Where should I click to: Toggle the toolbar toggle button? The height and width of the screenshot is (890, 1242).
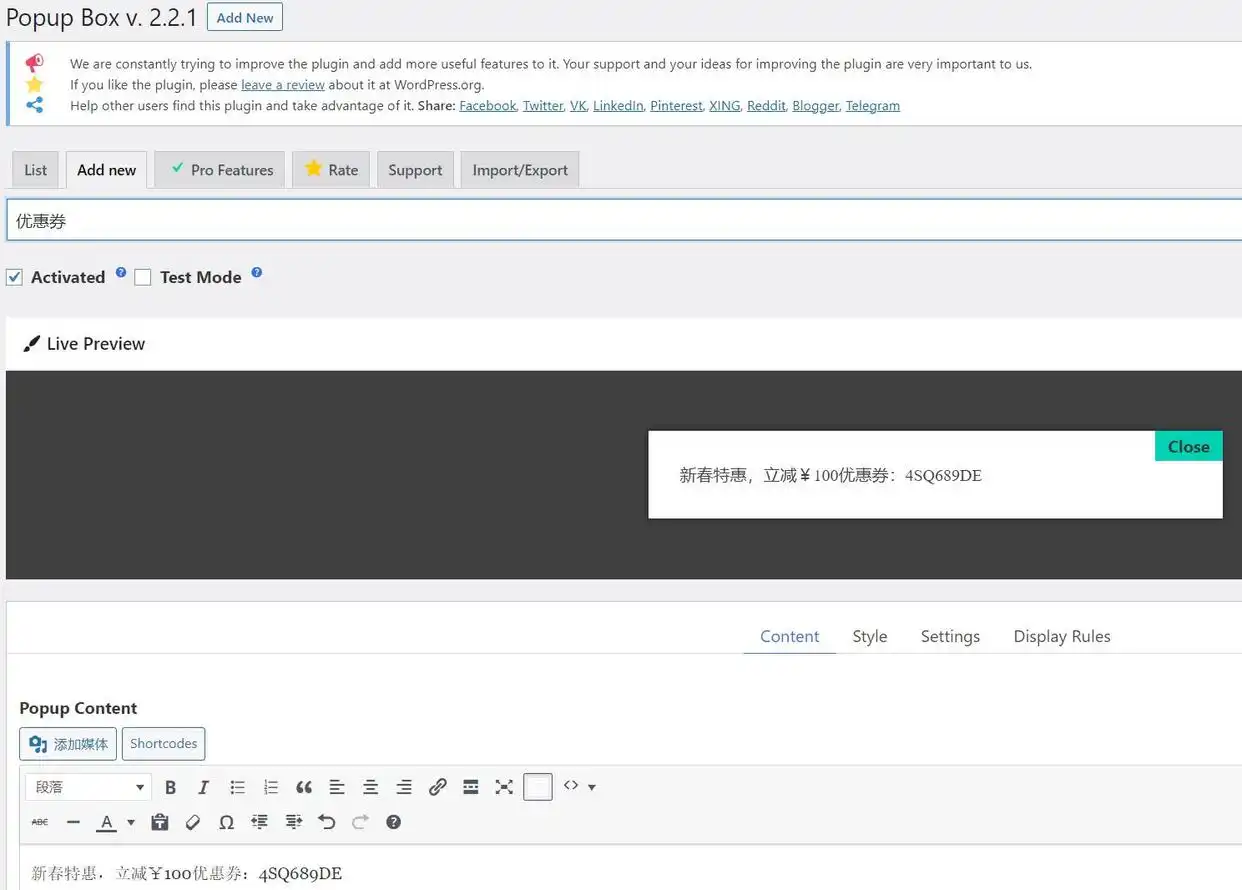click(x=538, y=788)
